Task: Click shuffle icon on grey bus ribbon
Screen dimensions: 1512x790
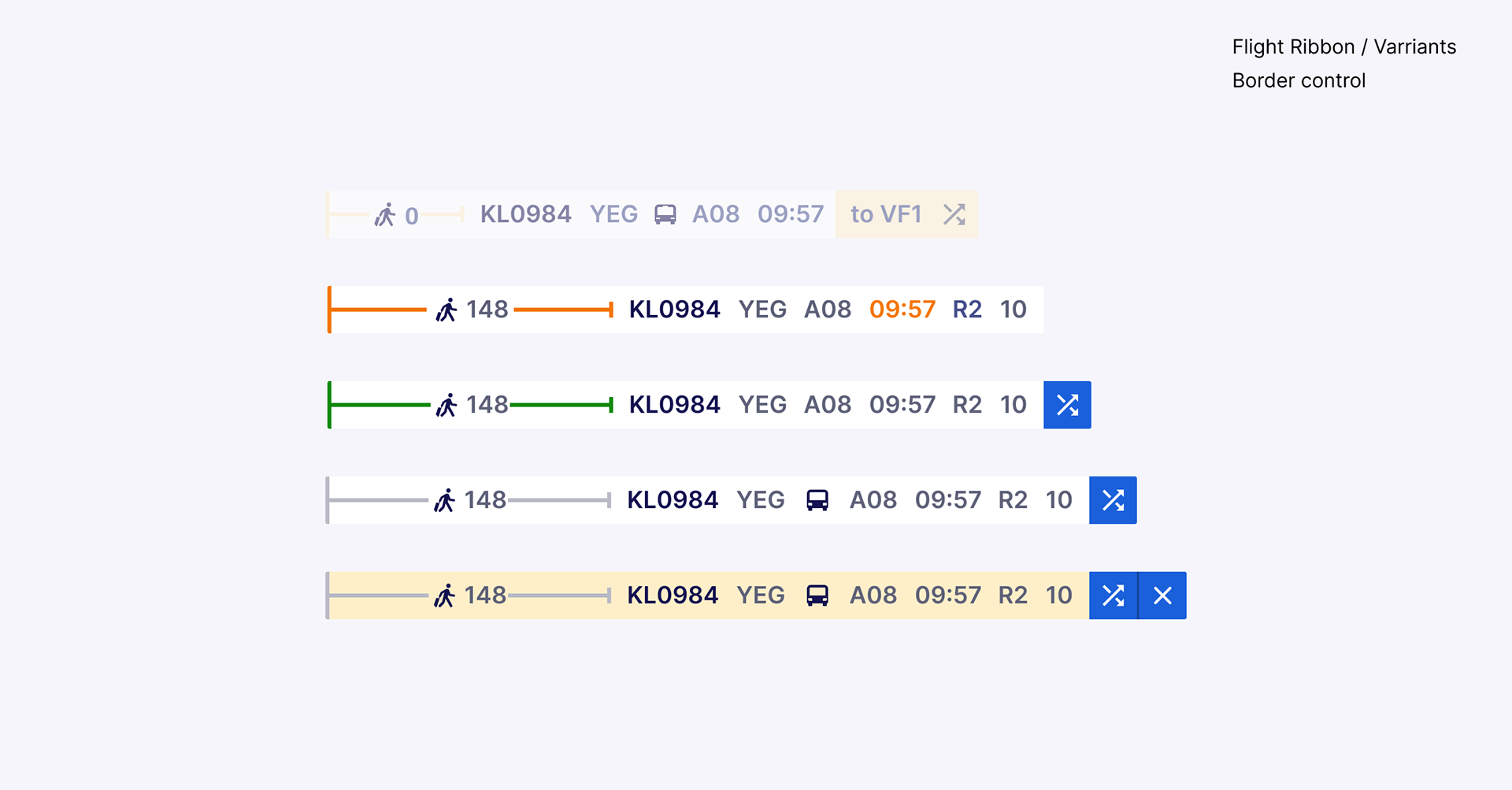Action: tap(1113, 500)
